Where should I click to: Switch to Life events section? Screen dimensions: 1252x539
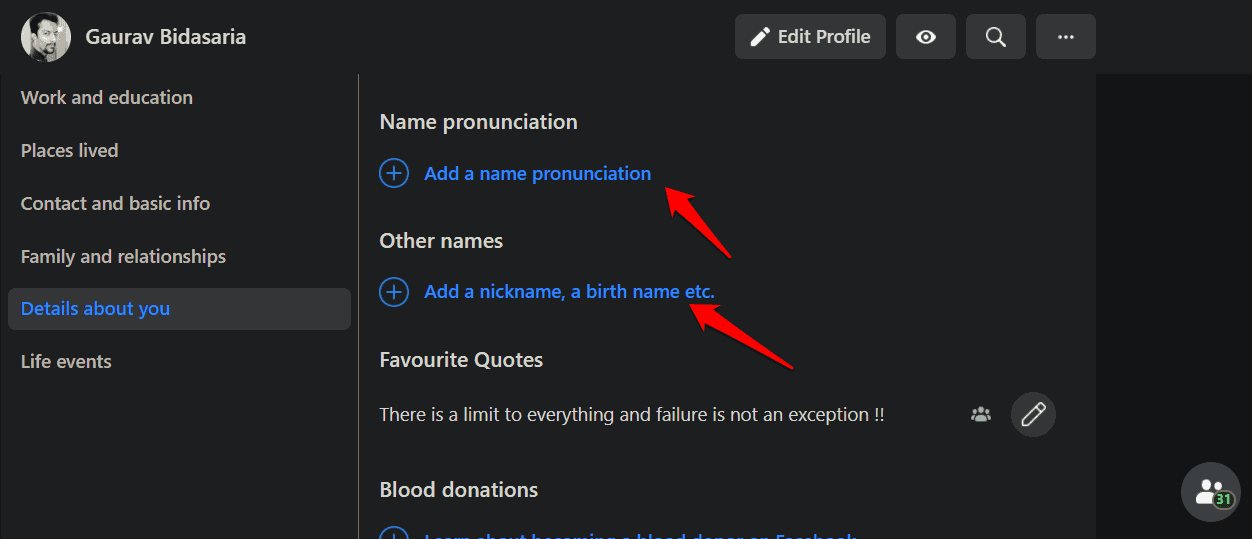(66, 361)
